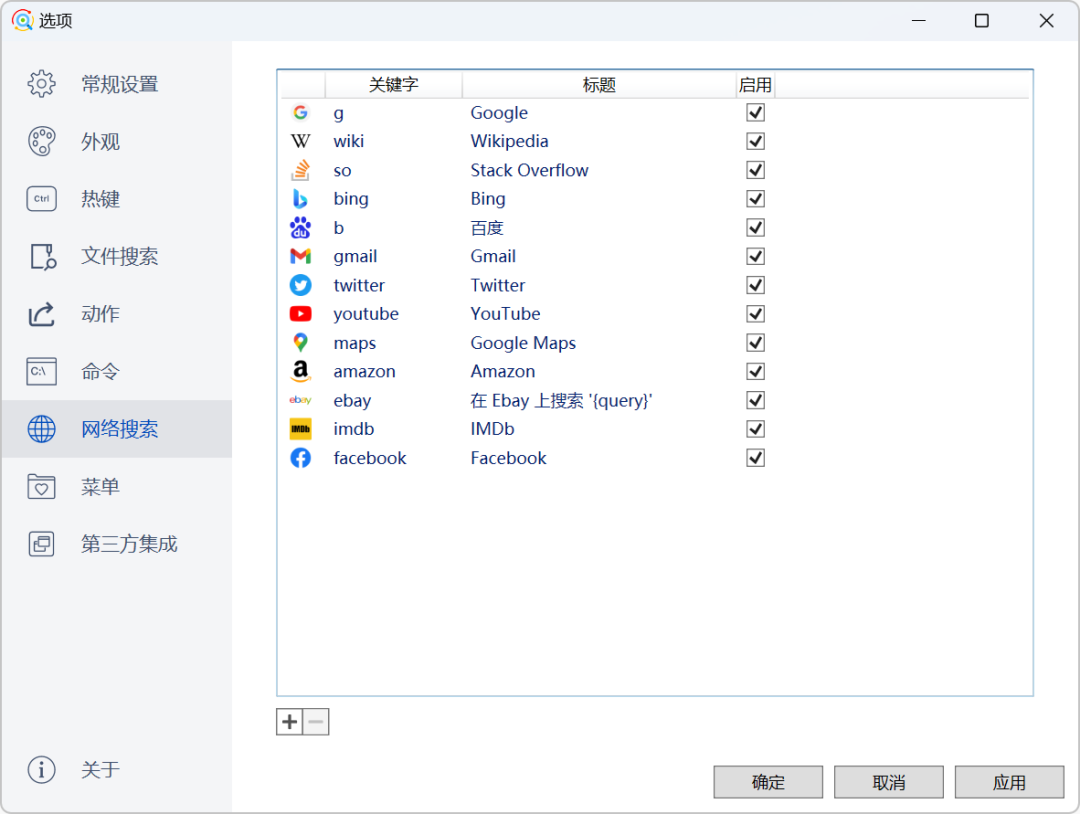Click the command prompt icon for 命令
Viewport: 1080px width, 814px height.
41,371
